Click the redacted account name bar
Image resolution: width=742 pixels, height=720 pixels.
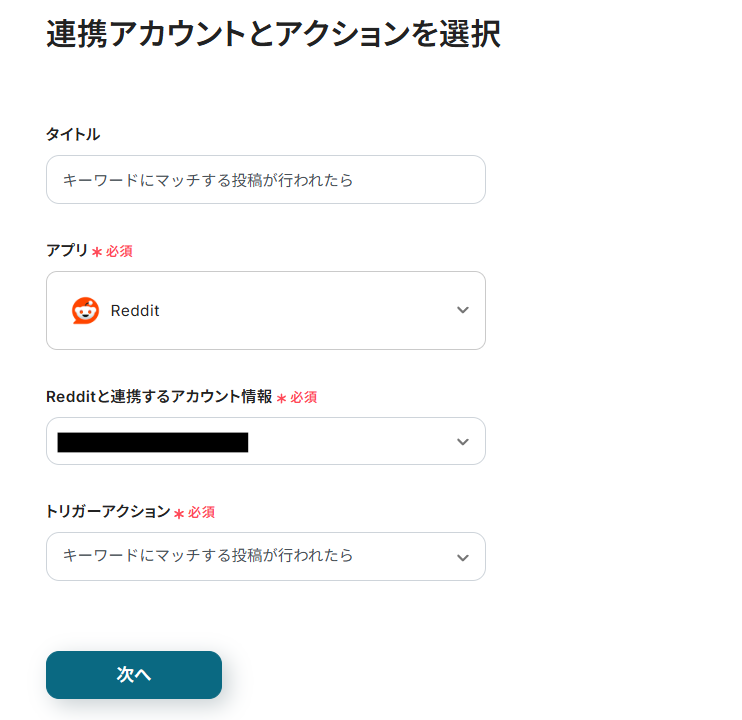click(152, 442)
